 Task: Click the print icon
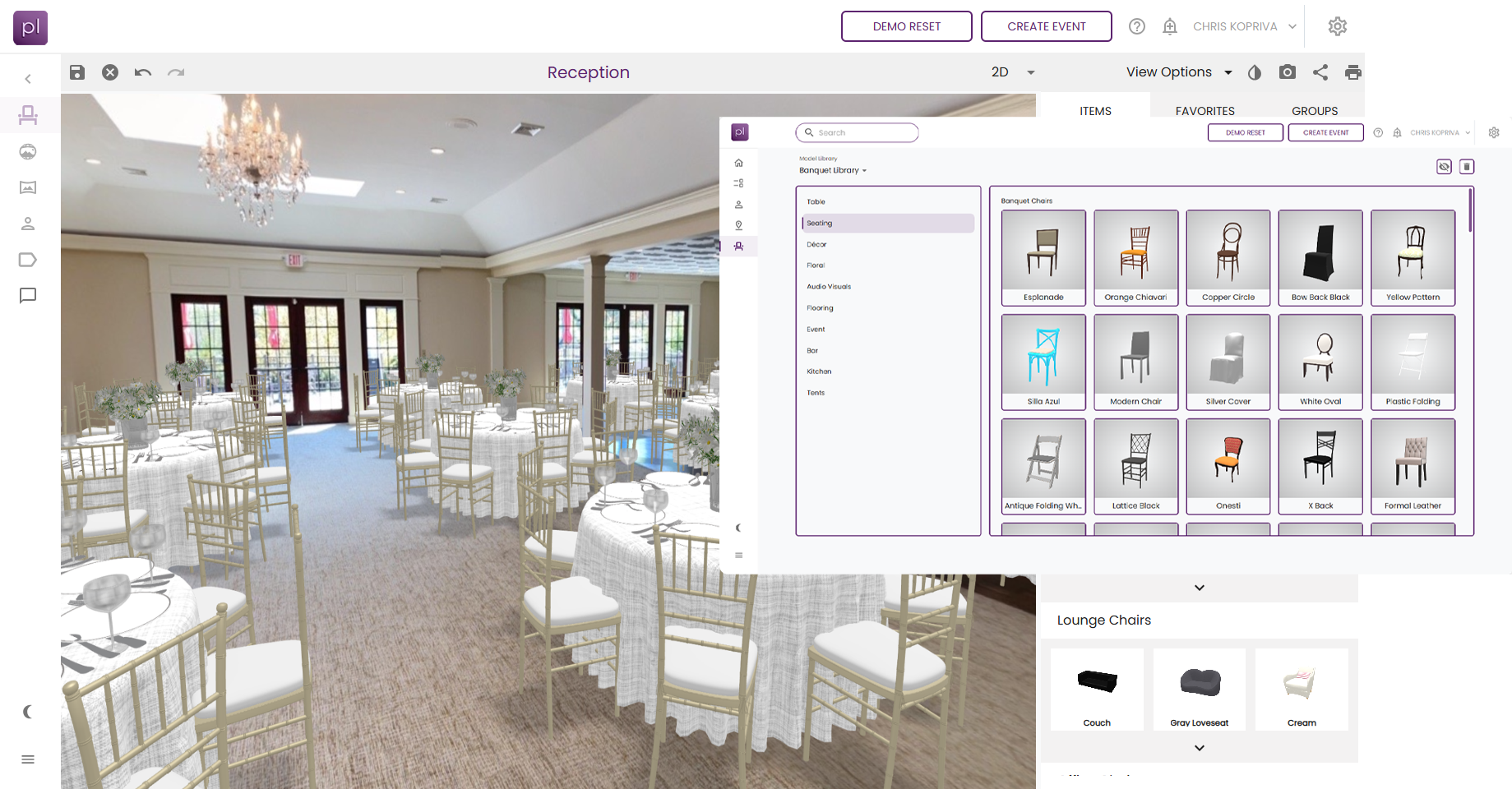[1352, 72]
